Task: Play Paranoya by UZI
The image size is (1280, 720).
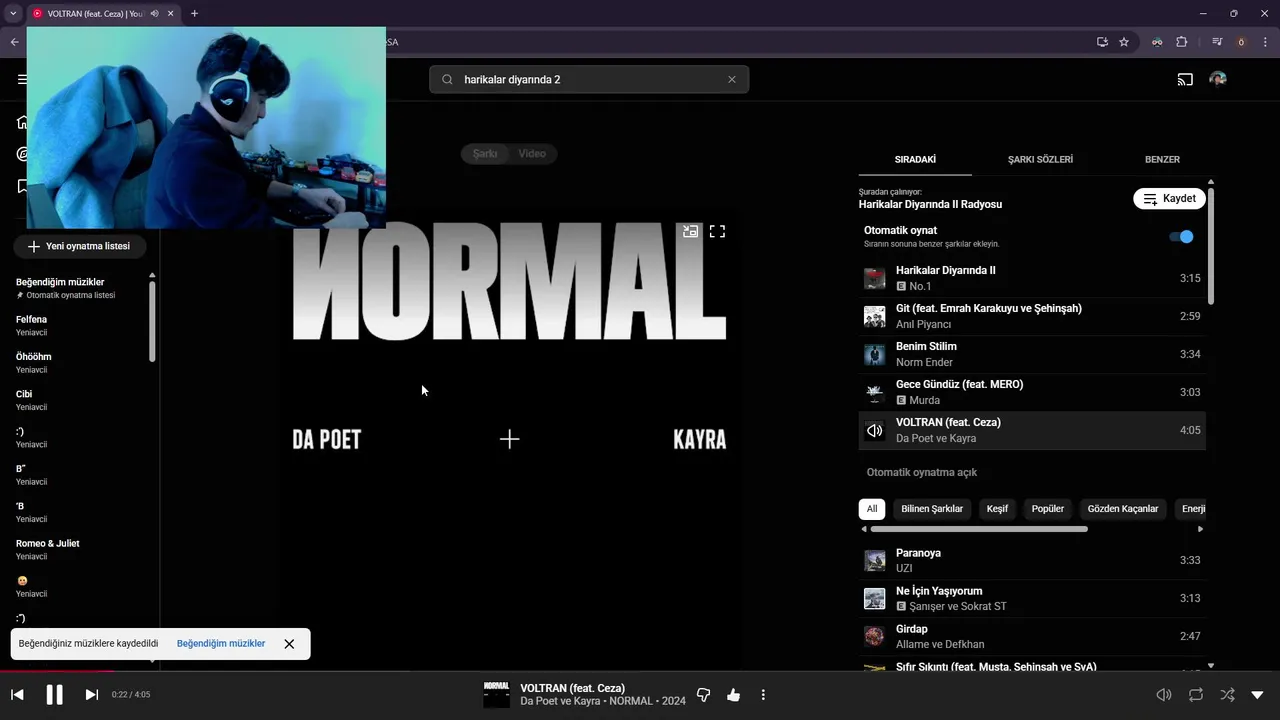Action: [x=1032, y=560]
